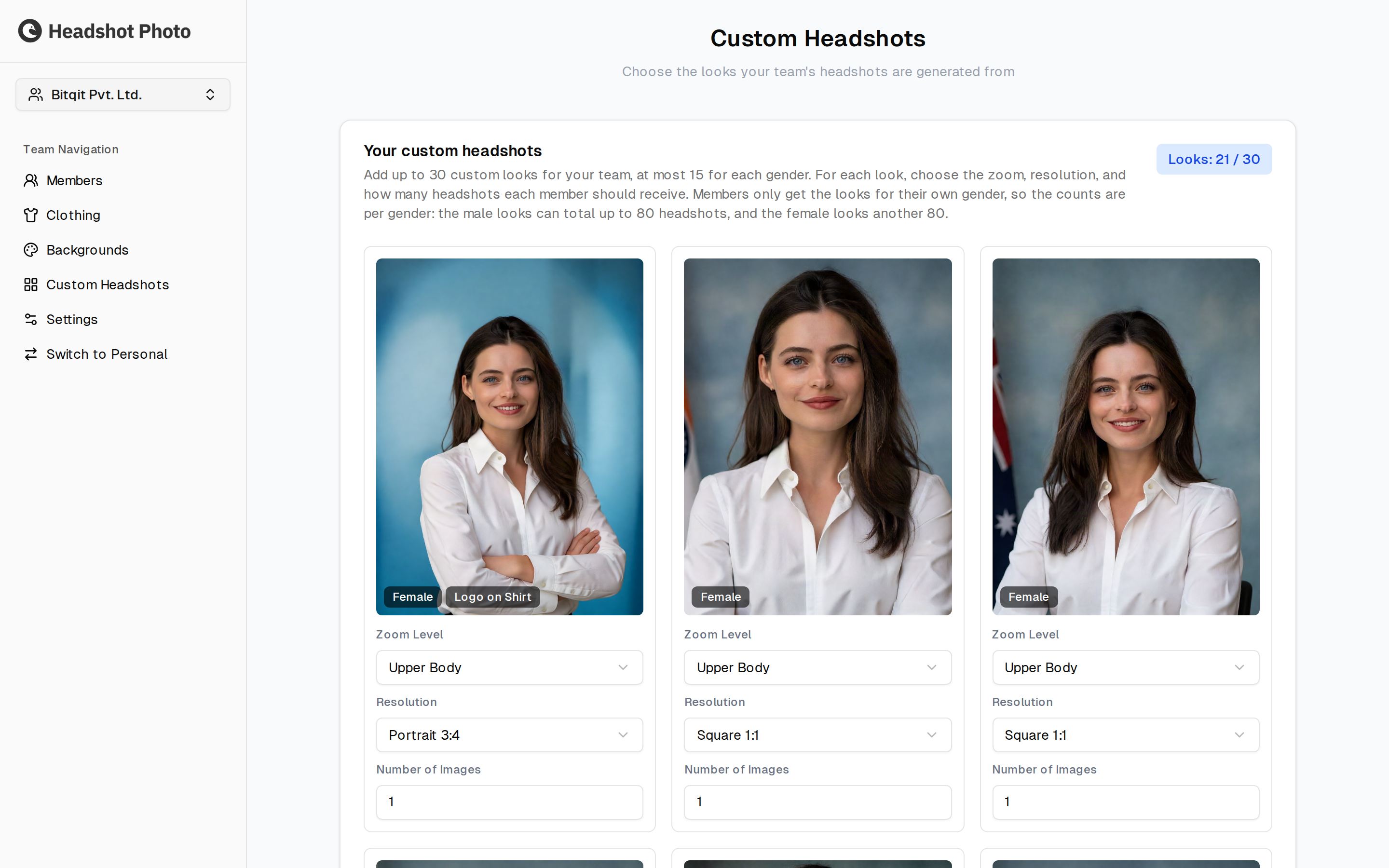The width and height of the screenshot is (1389, 868).
Task: Open the Bitqit Pvt. Ltd. team selector
Action: click(123, 95)
